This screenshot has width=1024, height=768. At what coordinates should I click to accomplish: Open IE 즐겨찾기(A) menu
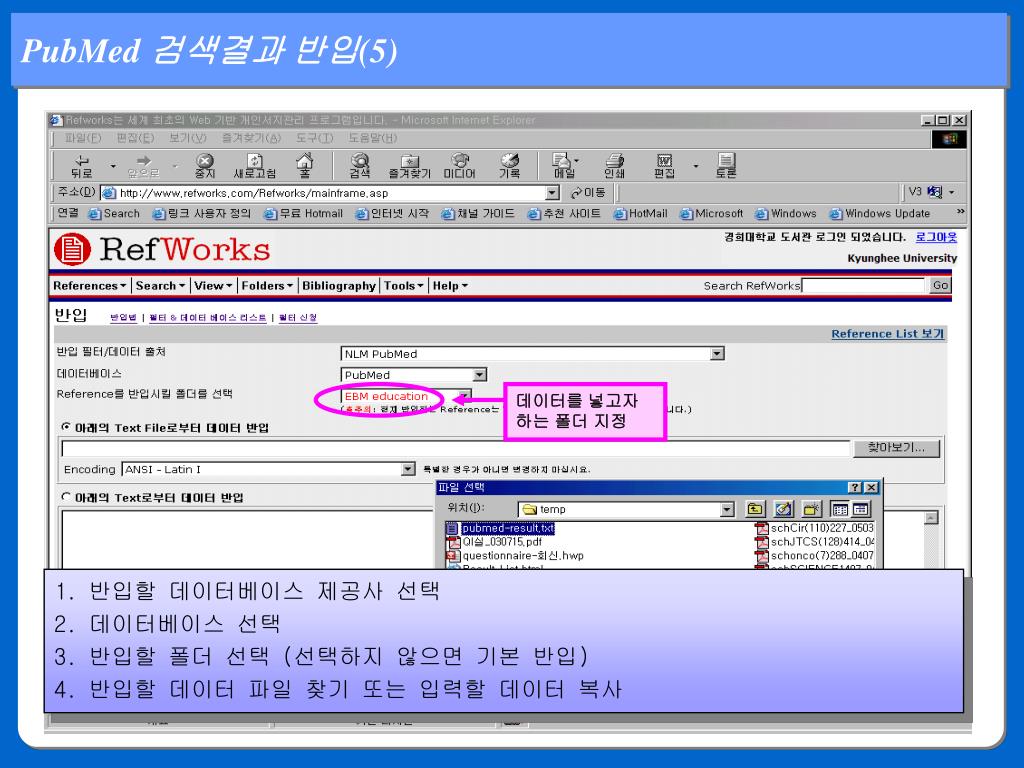click(251, 138)
